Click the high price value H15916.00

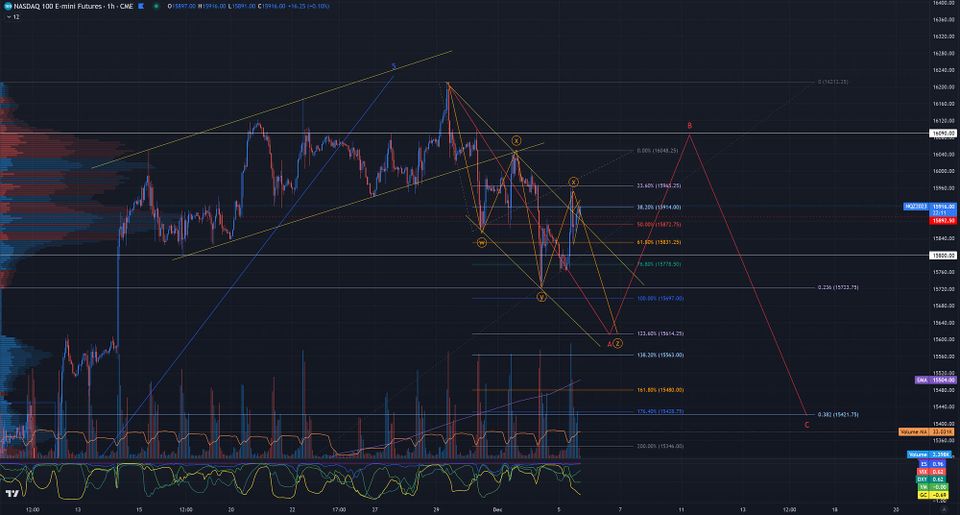pos(212,6)
